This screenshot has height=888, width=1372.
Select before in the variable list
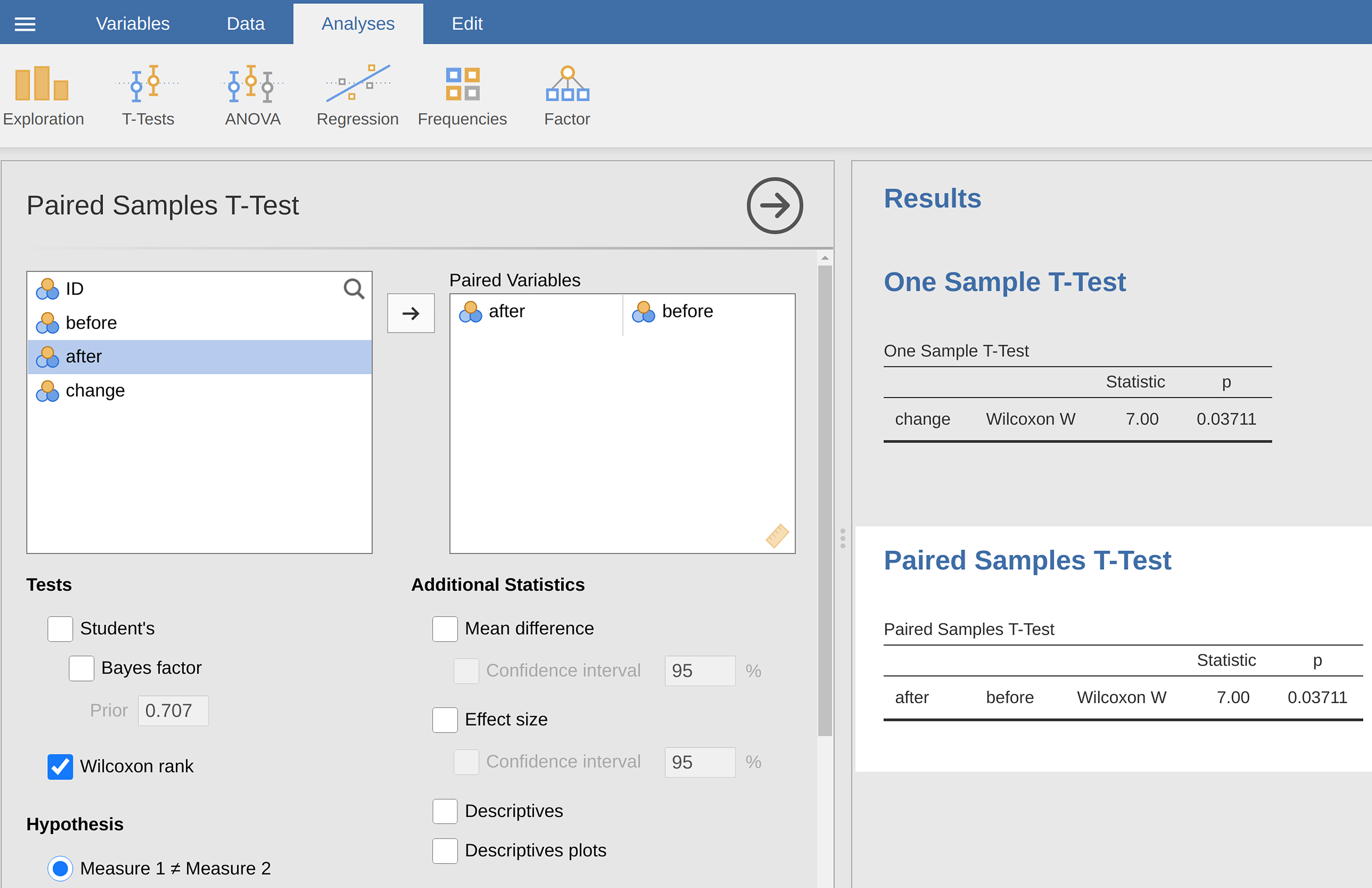coord(200,323)
